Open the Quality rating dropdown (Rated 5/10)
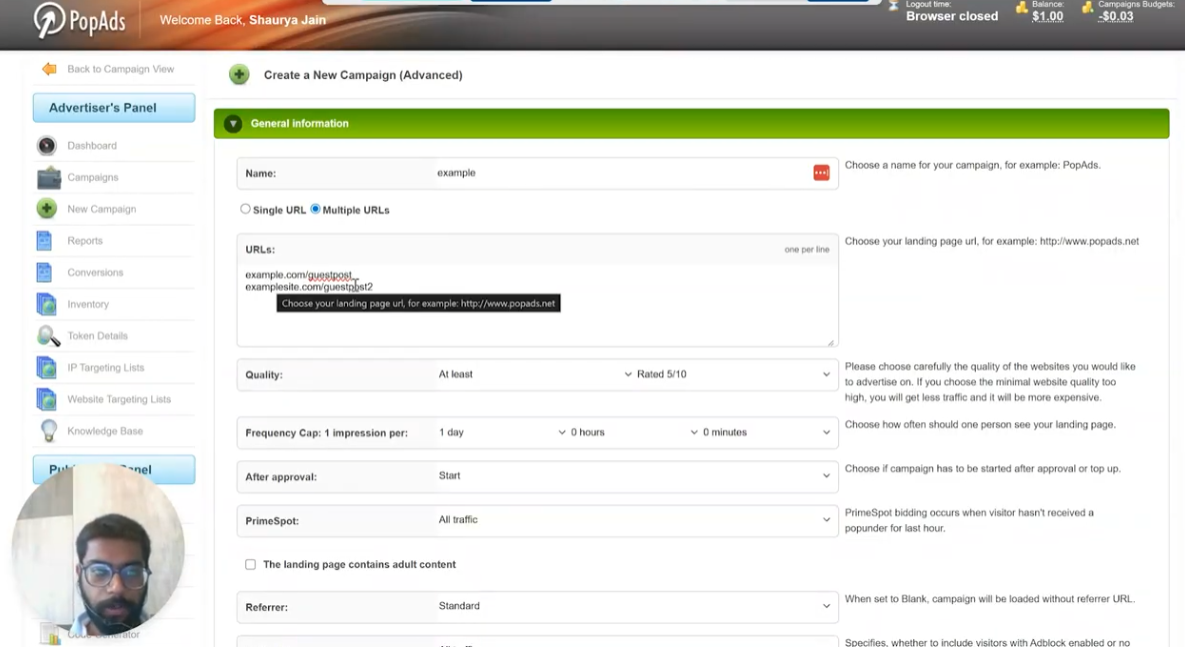The width and height of the screenshot is (1185, 647). (732, 375)
